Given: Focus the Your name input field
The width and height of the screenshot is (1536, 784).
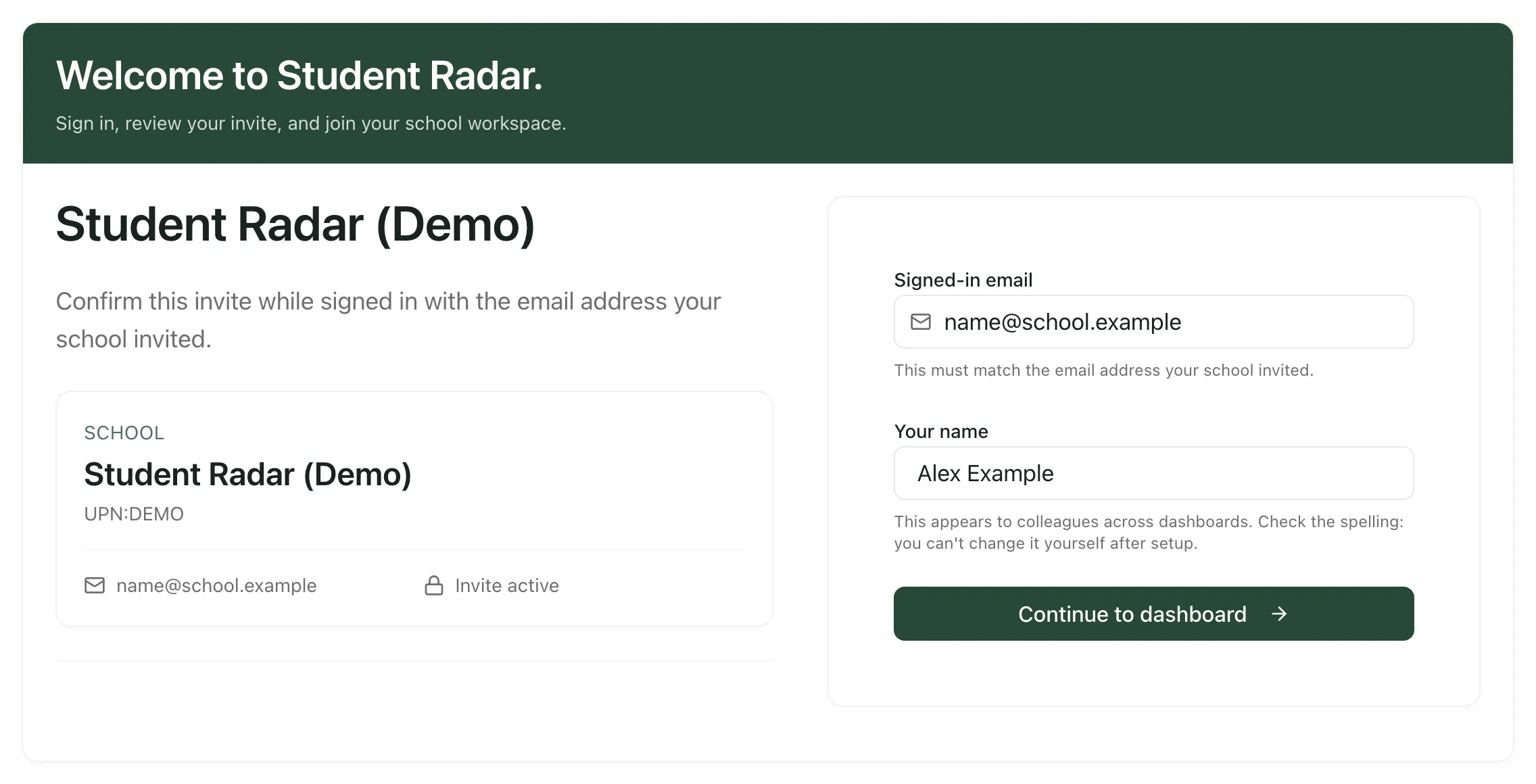Looking at the screenshot, I should point(1153,473).
